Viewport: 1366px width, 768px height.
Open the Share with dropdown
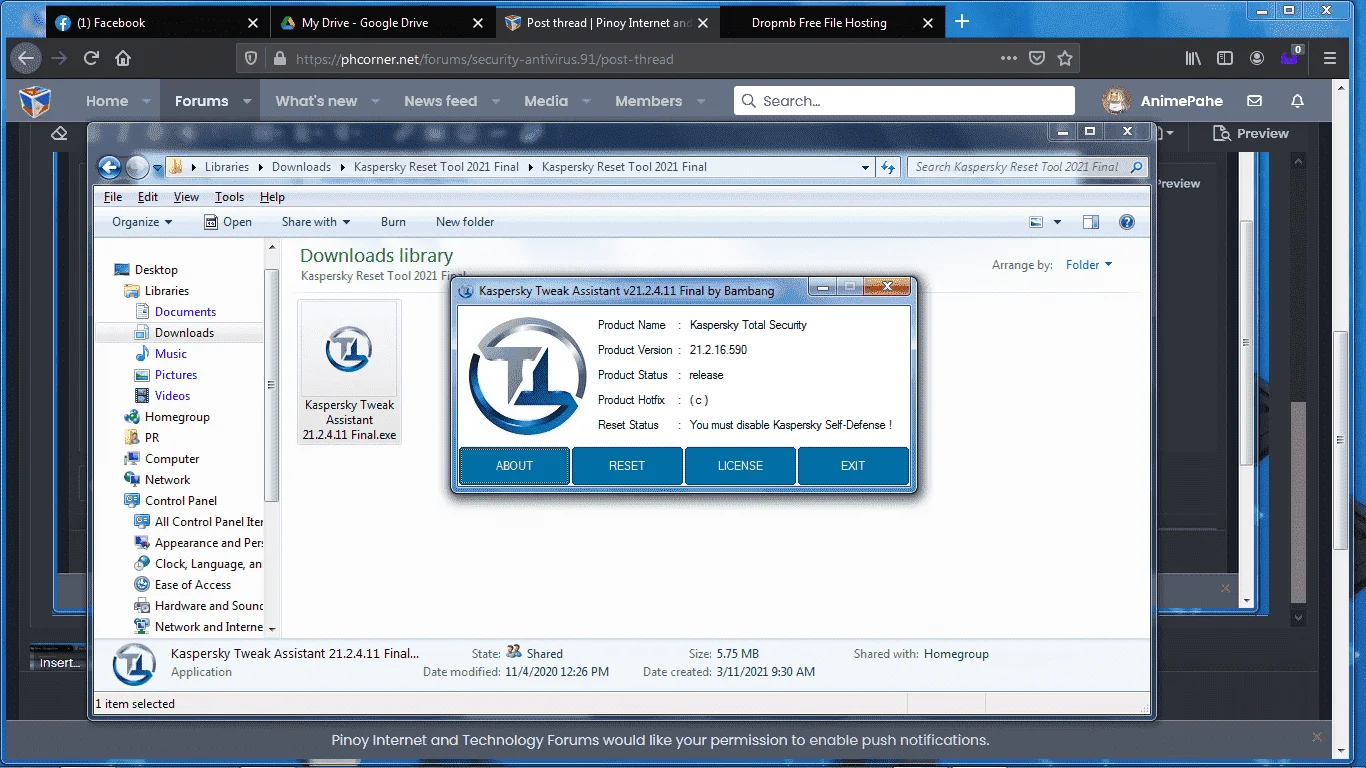click(x=316, y=222)
